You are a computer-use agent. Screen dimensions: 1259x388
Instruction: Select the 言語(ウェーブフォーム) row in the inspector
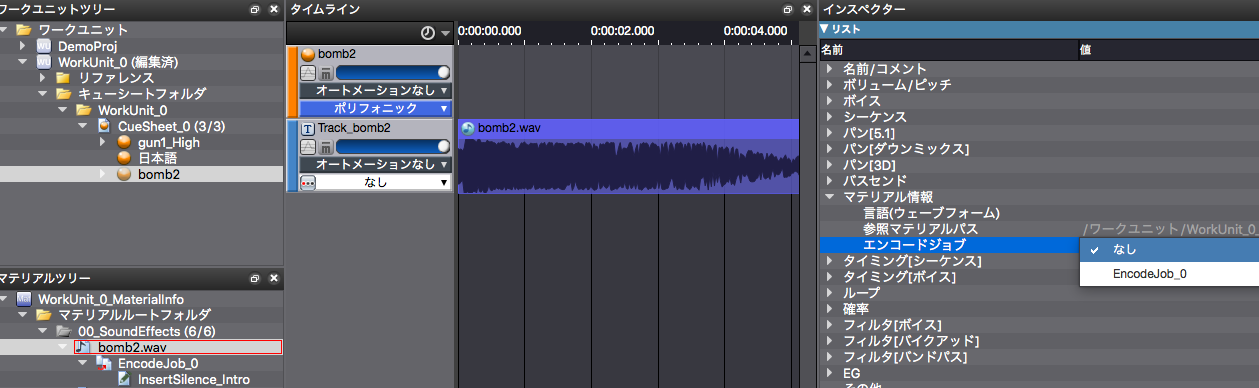[1038, 213]
